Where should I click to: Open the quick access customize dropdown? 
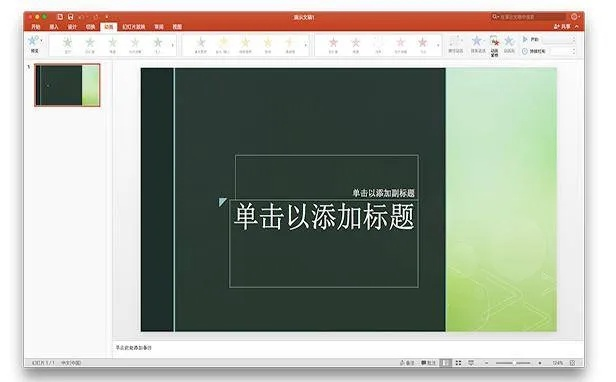pos(106,17)
